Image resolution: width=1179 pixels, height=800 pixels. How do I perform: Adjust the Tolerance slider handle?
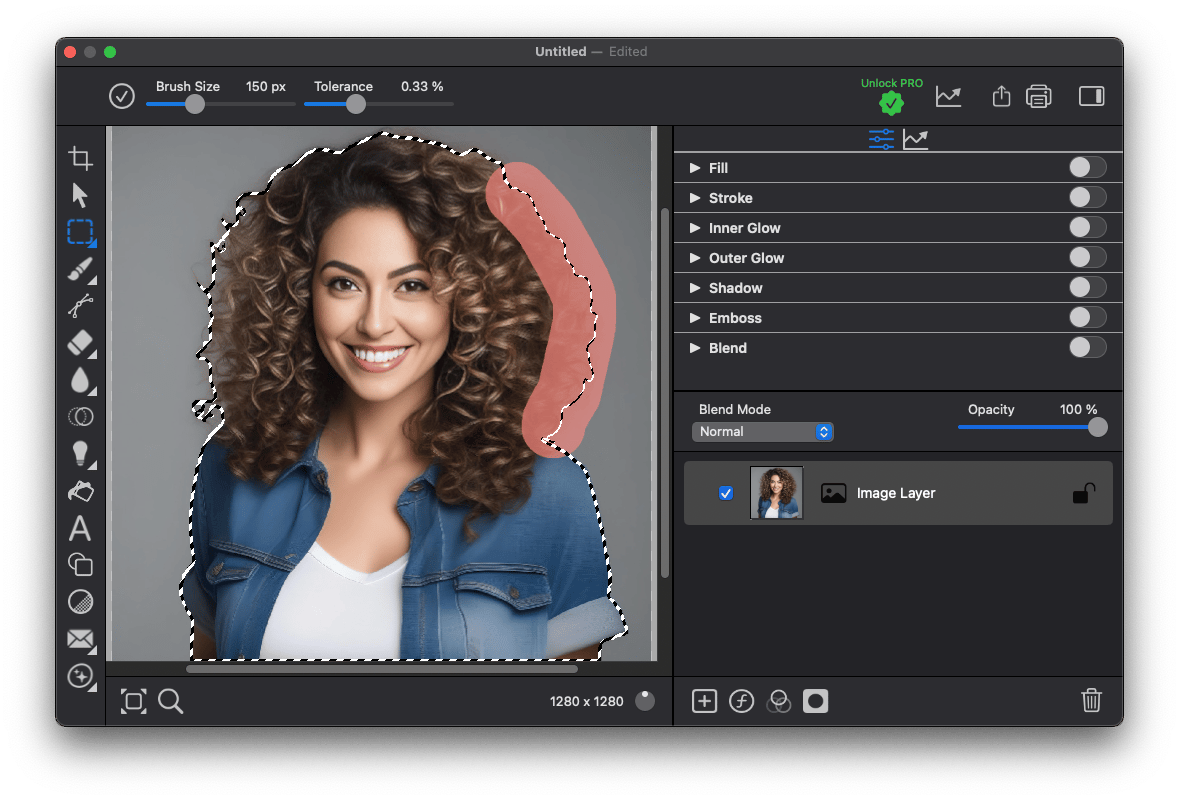pyautogui.click(x=356, y=105)
